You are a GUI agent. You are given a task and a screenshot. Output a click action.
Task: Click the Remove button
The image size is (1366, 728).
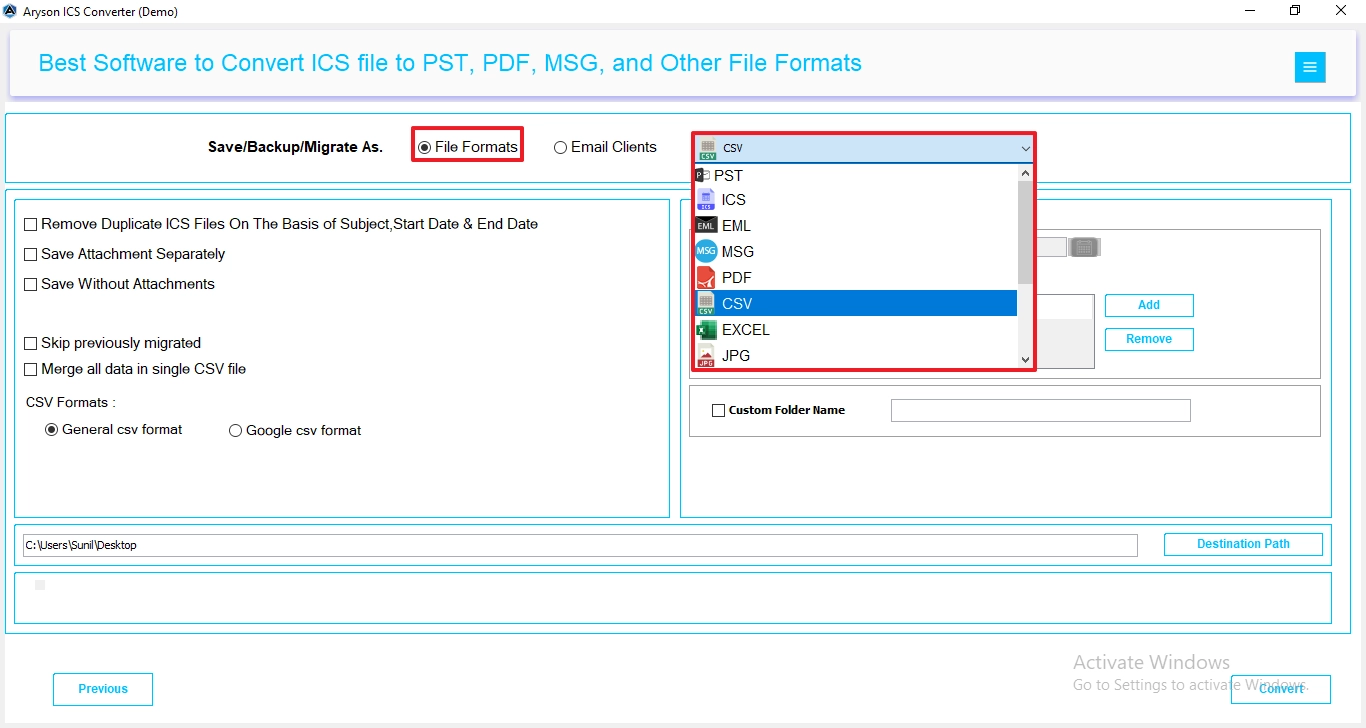[1149, 339]
